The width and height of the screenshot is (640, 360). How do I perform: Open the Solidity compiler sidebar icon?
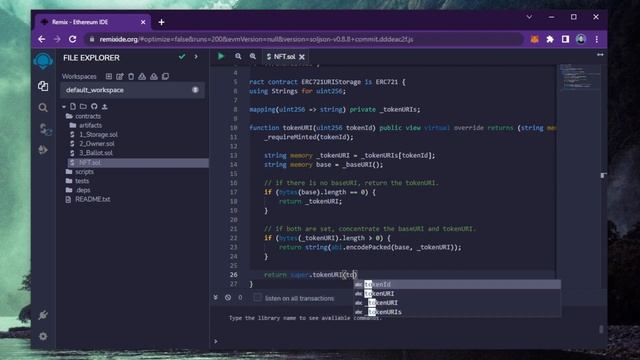(x=44, y=129)
